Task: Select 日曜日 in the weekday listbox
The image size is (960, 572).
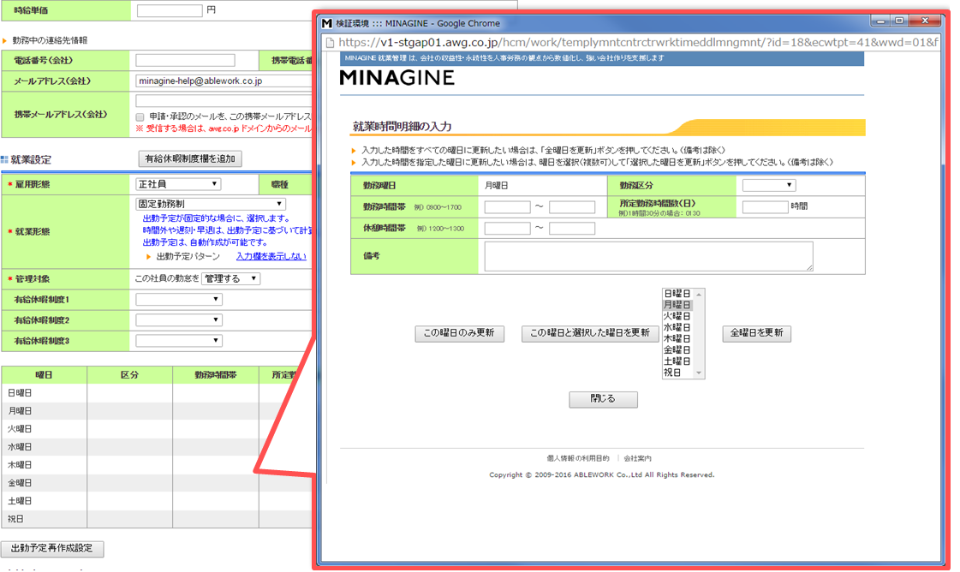Action: coord(677,294)
